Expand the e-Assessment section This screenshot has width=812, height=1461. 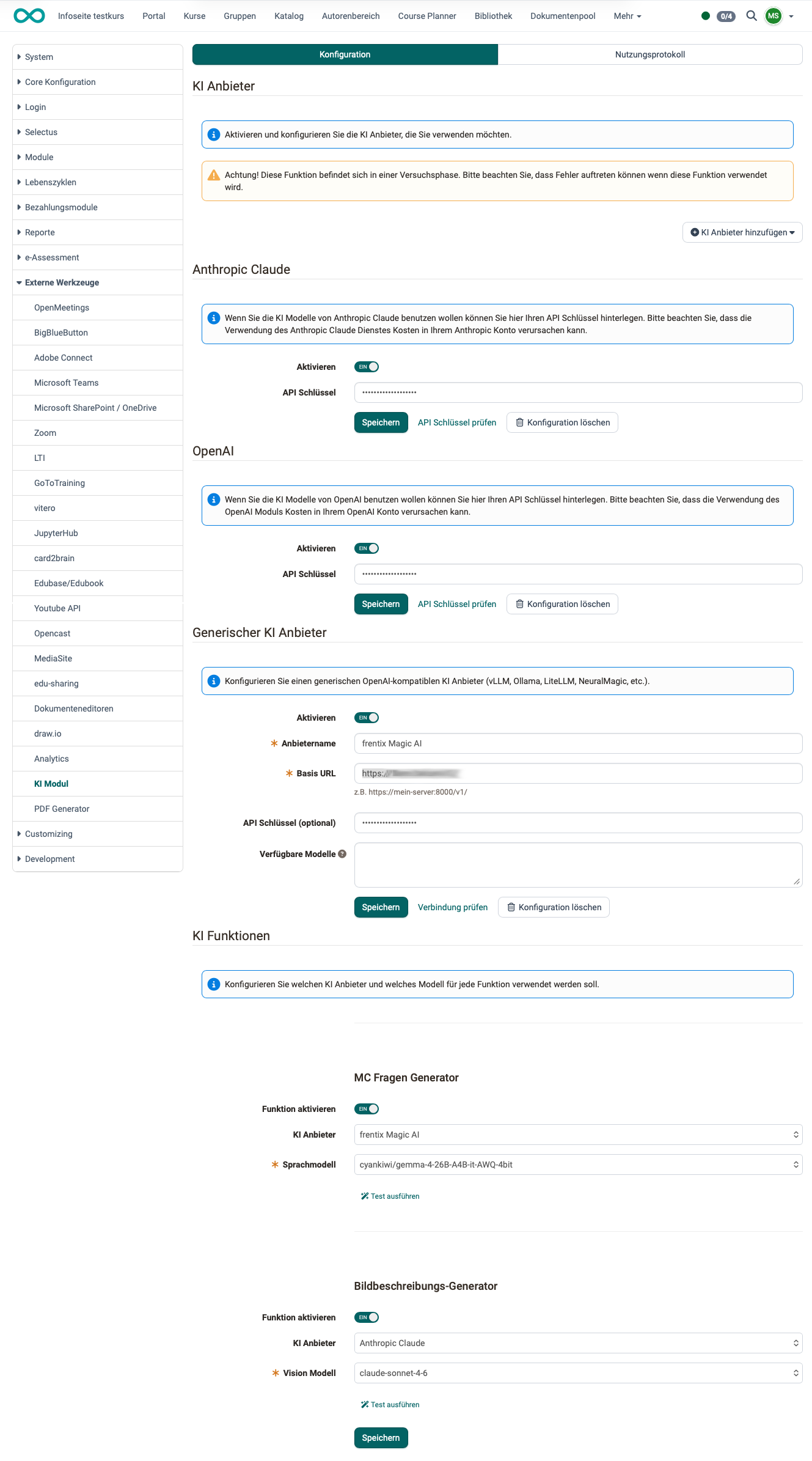pos(98,257)
